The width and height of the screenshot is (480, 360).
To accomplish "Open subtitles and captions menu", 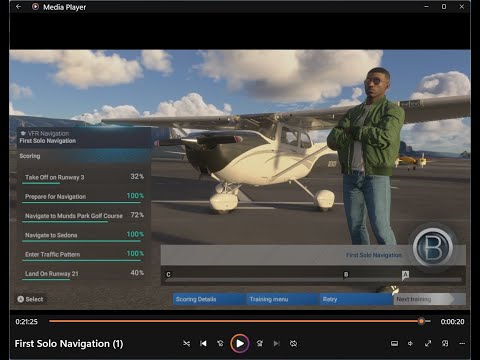I will [394, 343].
